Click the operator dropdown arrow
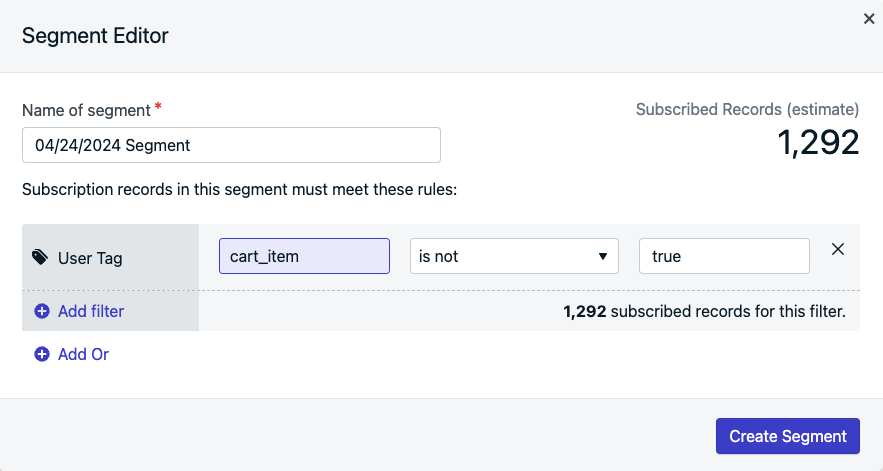The height and width of the screenshot is (471, 883). pyautogui.click(x=603, y=256)
